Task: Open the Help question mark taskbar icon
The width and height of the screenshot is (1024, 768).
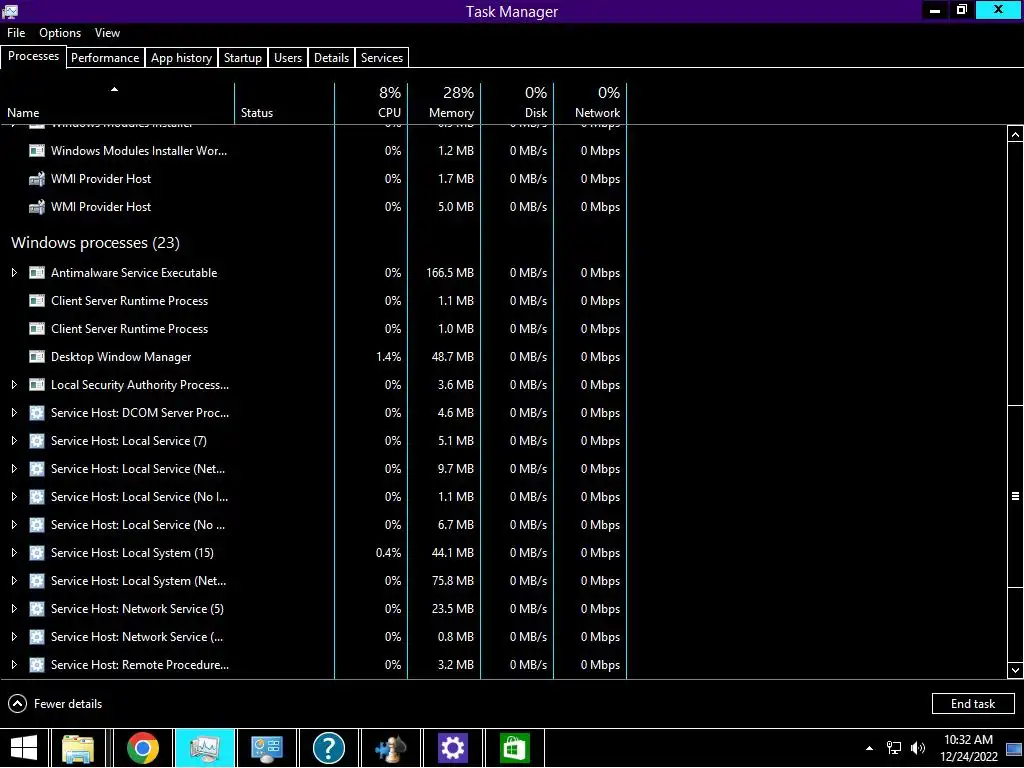Action: click(x=328, y=748)
